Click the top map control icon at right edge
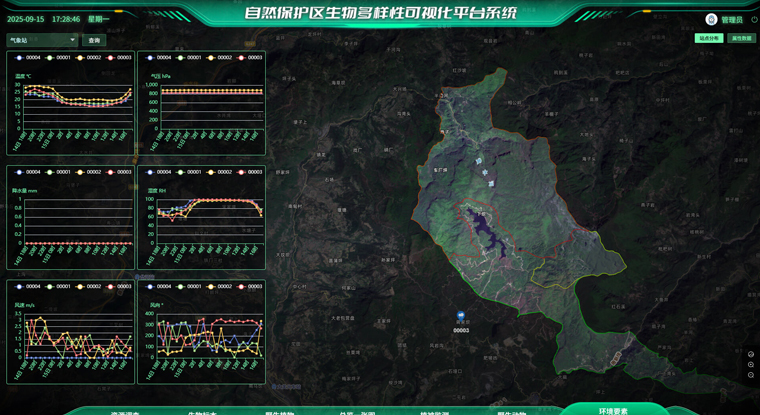This screenshot has width=760, height=415. (751, 354)
